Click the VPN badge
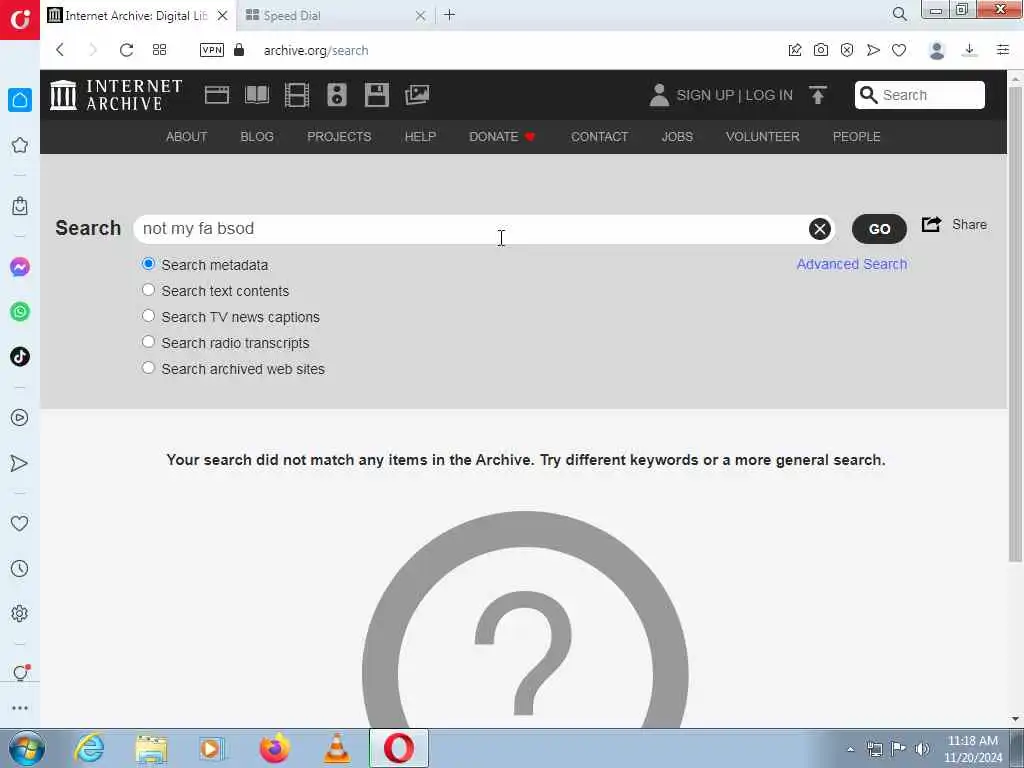This screenshot has height=768, width=1024. [x=212, y=50]
